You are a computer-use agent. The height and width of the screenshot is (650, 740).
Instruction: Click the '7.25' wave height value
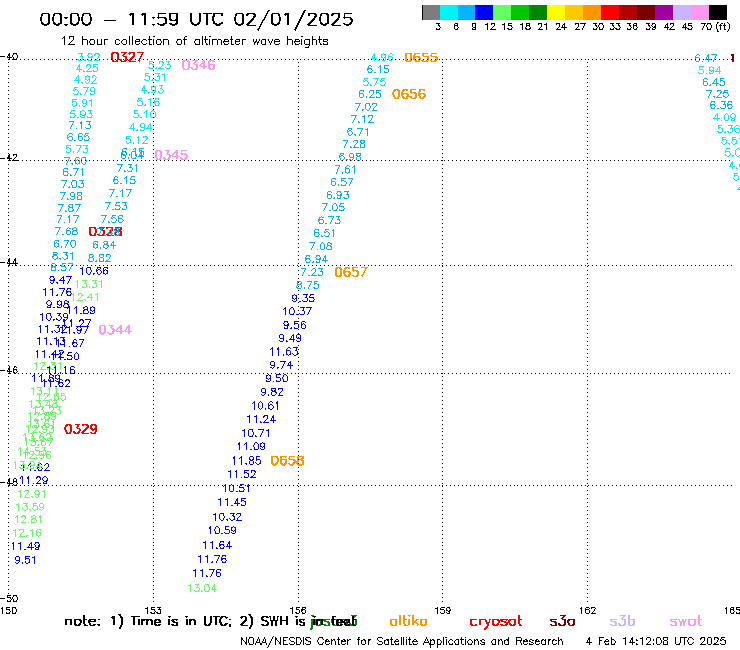pyautogui.click(x=717, y=94)
